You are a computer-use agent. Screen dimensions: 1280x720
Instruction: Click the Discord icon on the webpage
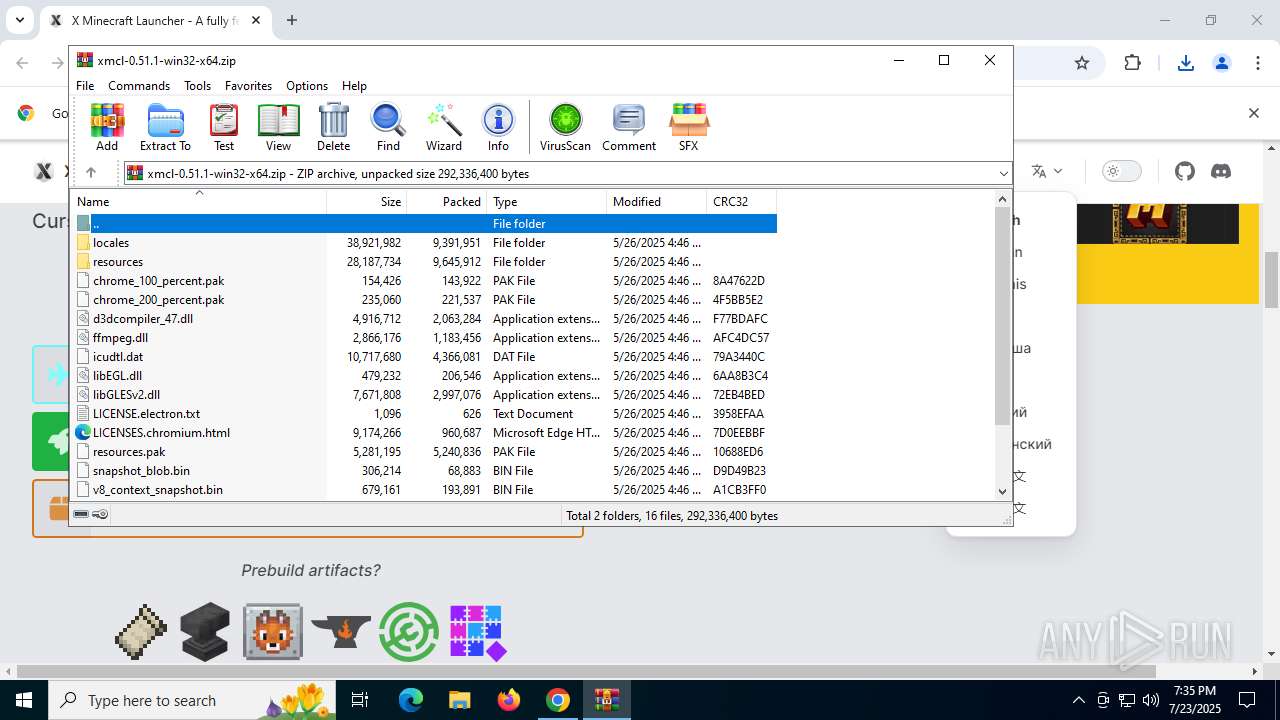(1221, 171)
